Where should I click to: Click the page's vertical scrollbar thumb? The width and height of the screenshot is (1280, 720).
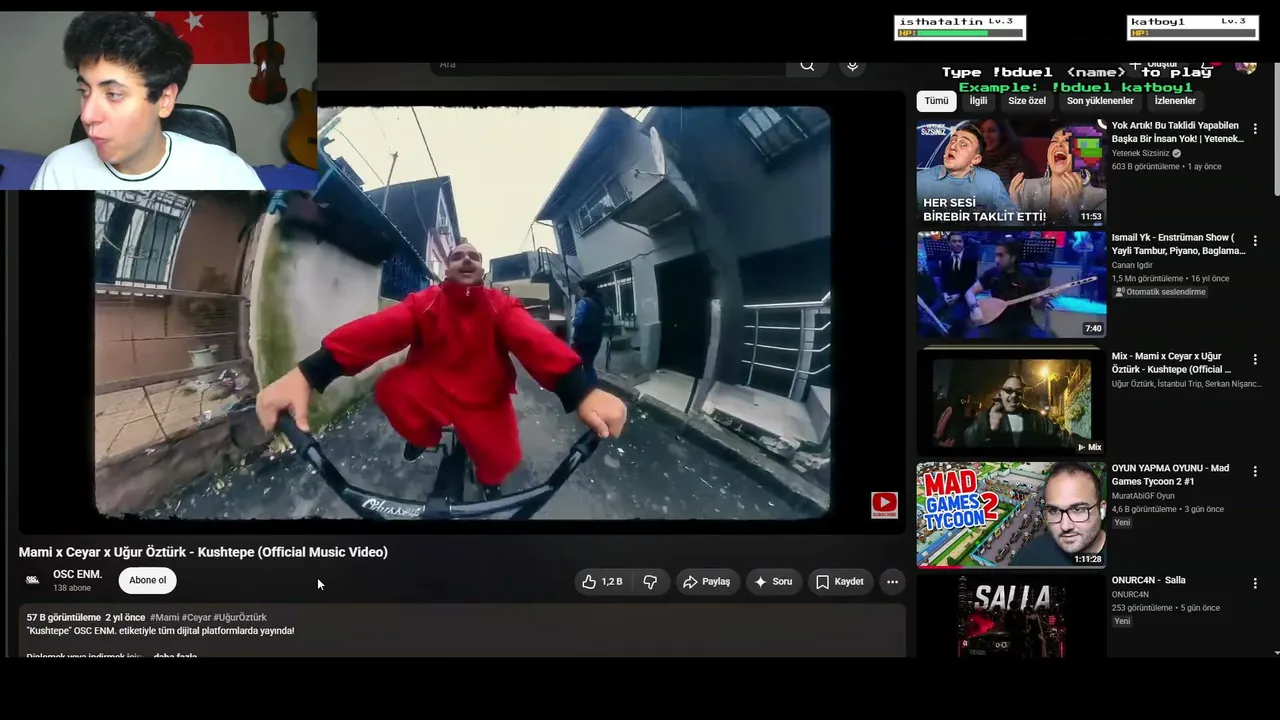[x=1275, y=132]
